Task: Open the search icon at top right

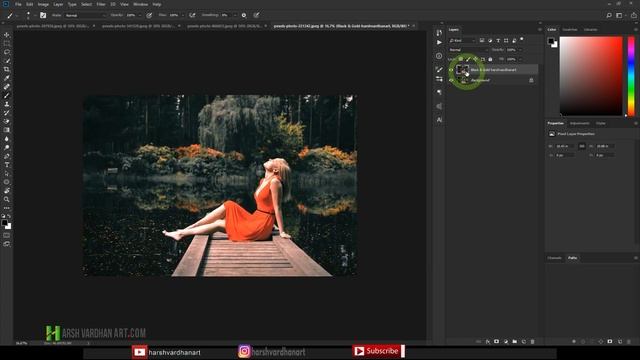Action: 609,15
